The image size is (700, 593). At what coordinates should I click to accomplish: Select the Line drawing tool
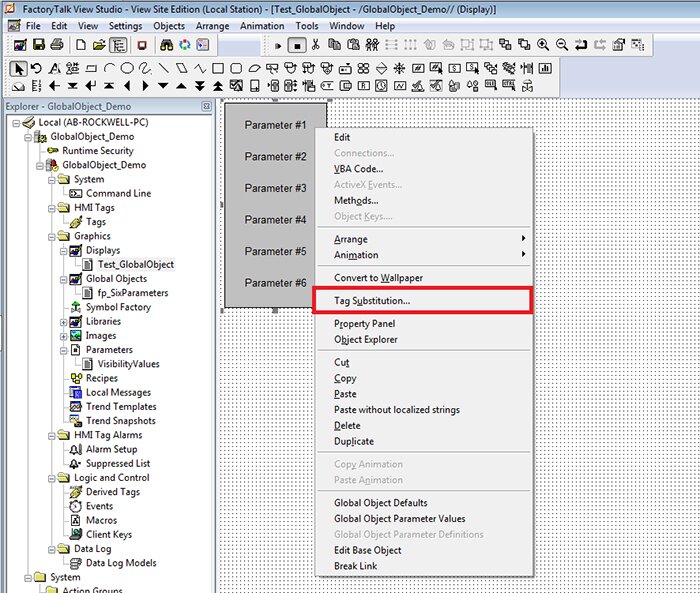[x=164, y=68]
